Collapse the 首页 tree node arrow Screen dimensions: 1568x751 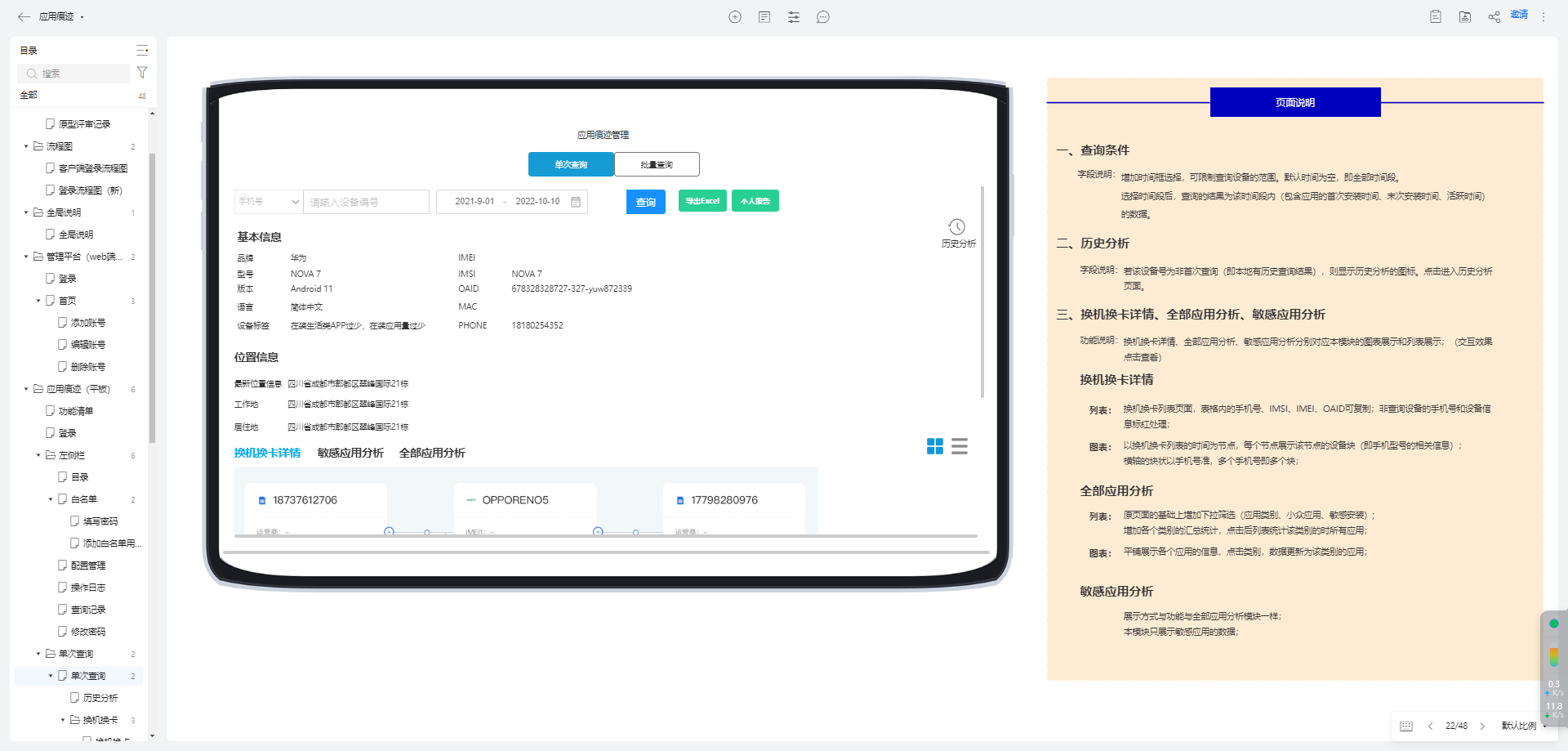[x=38, y=301]
